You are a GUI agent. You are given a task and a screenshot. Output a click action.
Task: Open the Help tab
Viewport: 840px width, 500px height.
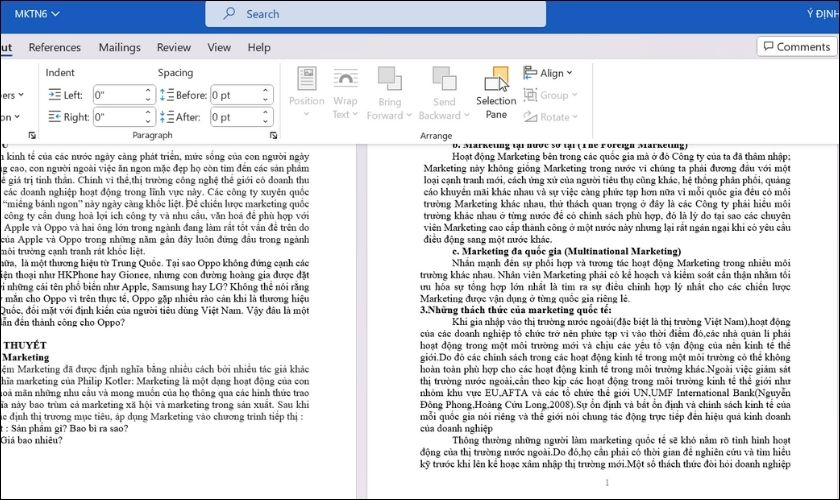(259, 47)
